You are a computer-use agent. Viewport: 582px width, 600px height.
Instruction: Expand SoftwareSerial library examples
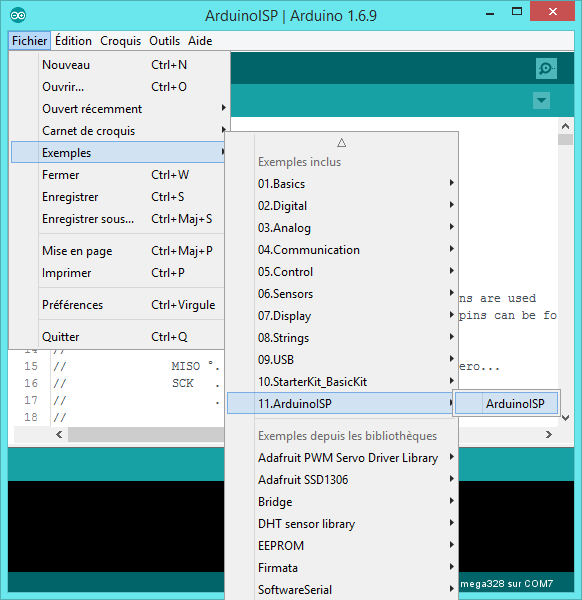pyautogui.click(x=342, y=590)
